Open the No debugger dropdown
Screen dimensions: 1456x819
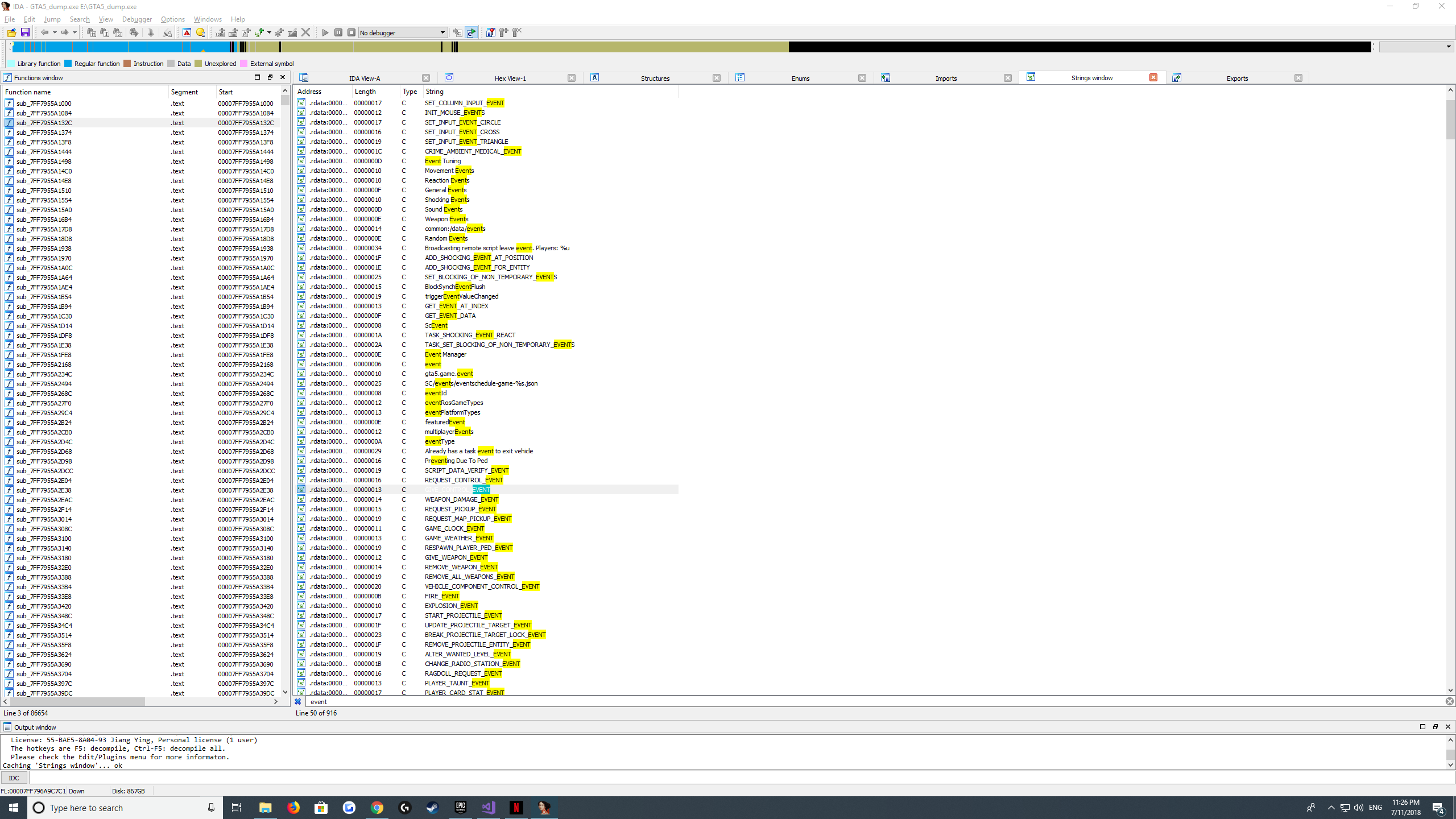[442, 32]
